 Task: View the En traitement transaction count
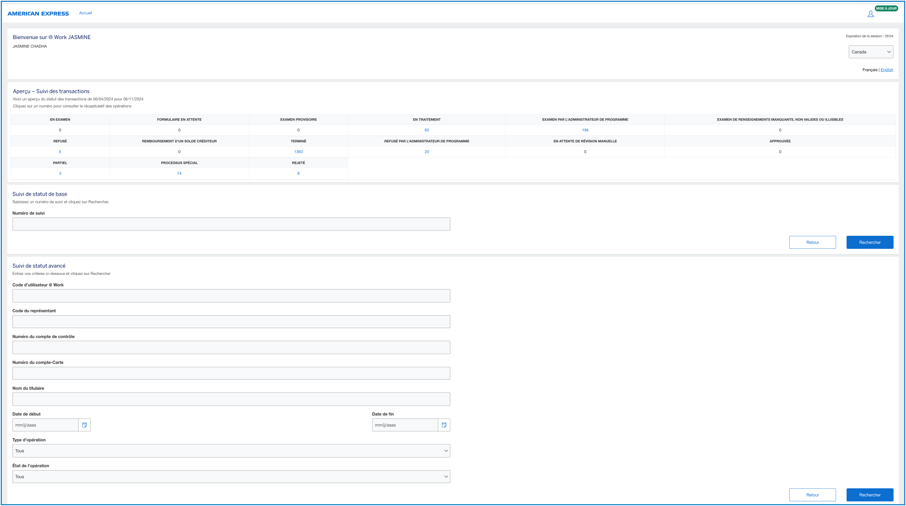(427, 130)
